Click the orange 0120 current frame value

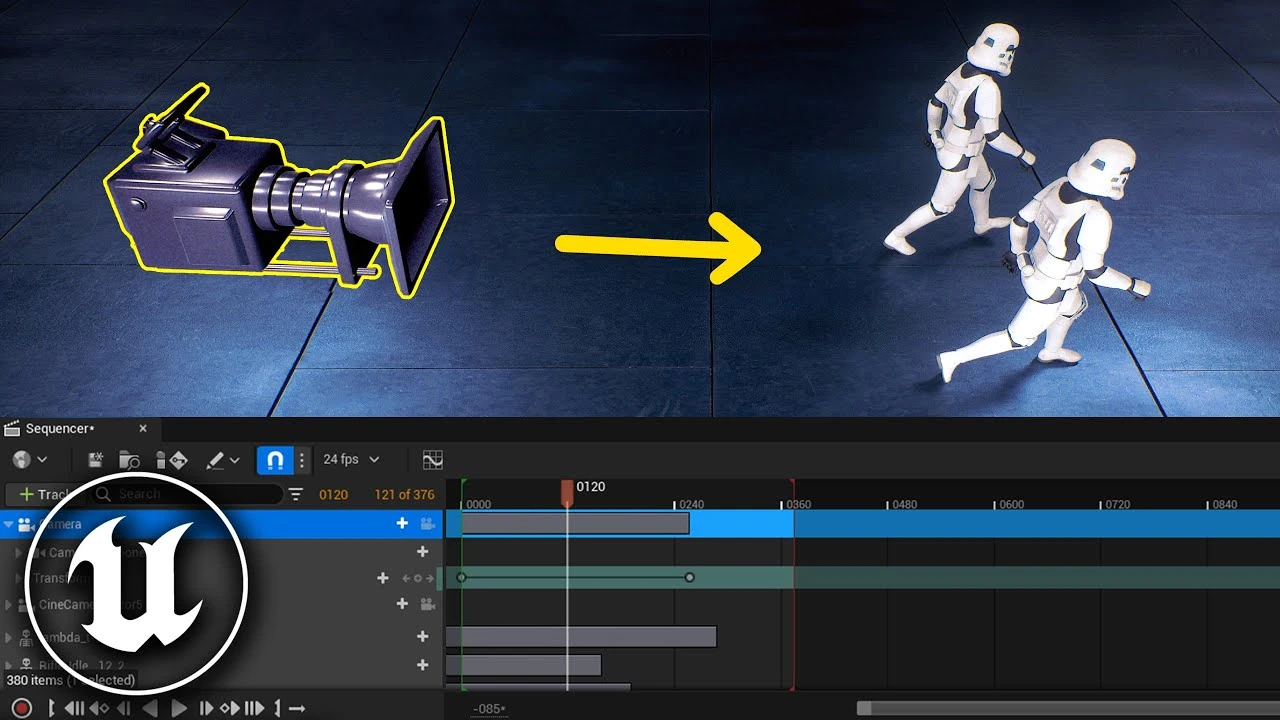(333, 494)
